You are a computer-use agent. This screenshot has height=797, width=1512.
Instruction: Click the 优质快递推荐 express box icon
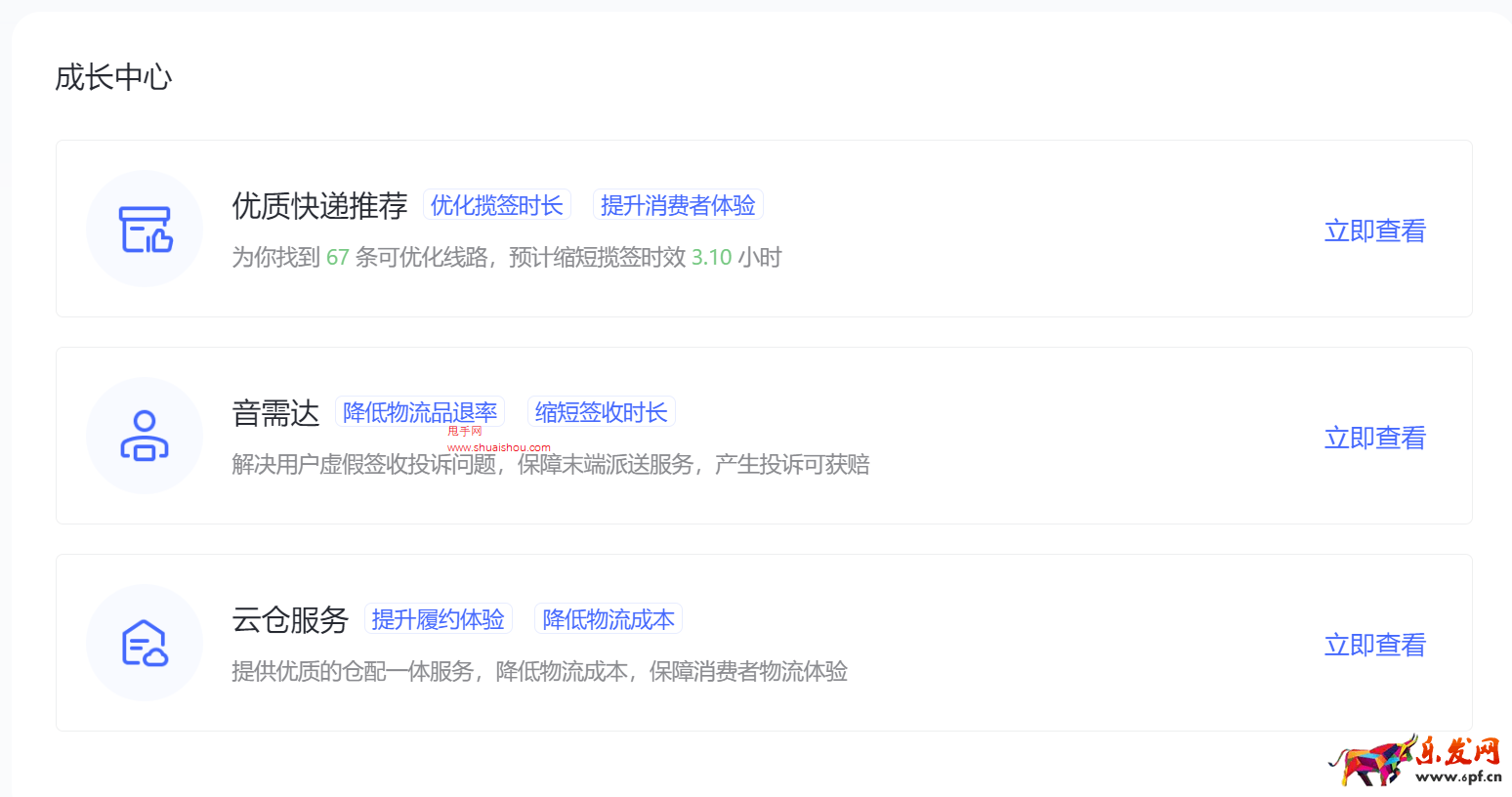point(145,229)
